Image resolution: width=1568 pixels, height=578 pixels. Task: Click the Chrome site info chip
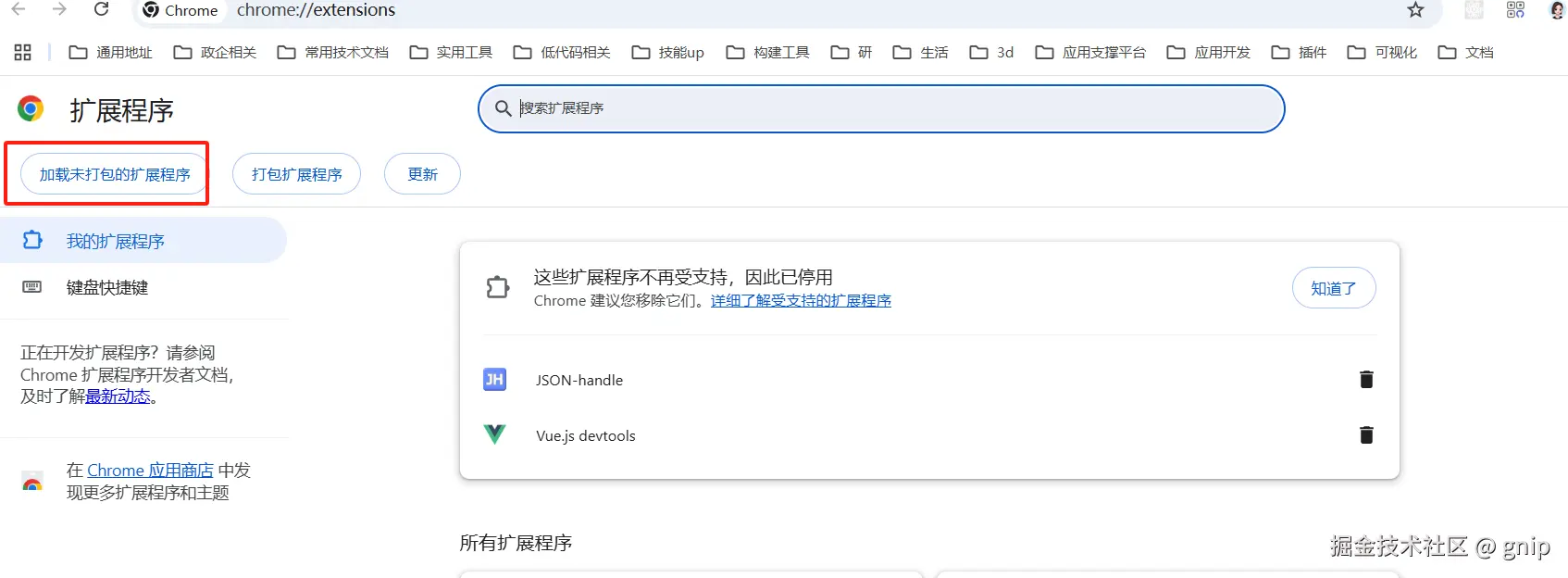pos(180,11)
